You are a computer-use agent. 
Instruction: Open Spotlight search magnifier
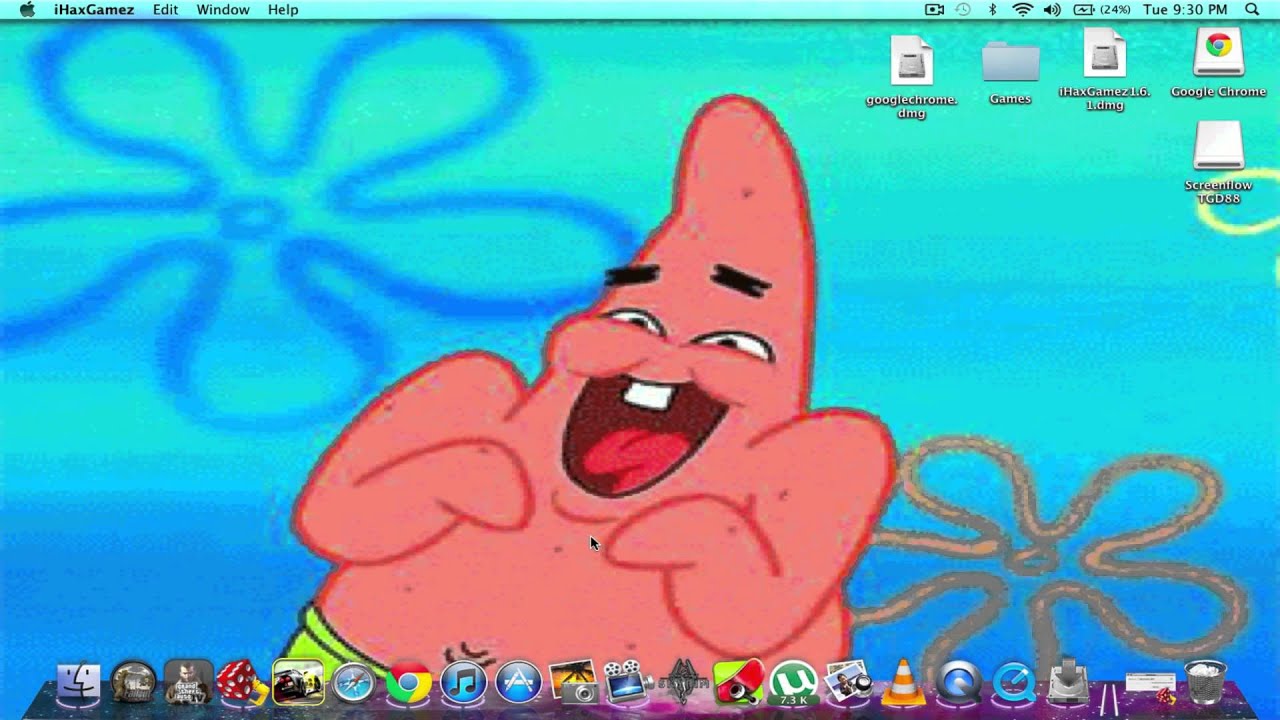click(x=1252, y=9)
